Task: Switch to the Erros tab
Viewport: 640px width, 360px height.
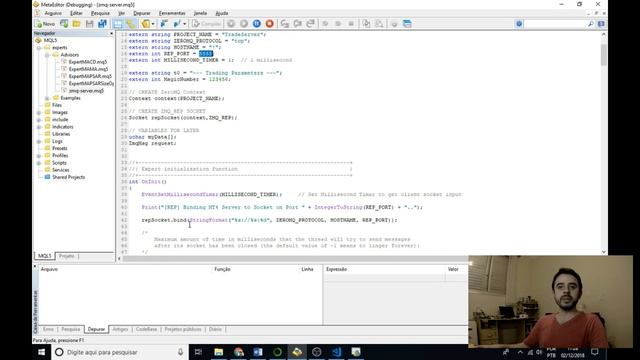Action: tap(48, 329)
